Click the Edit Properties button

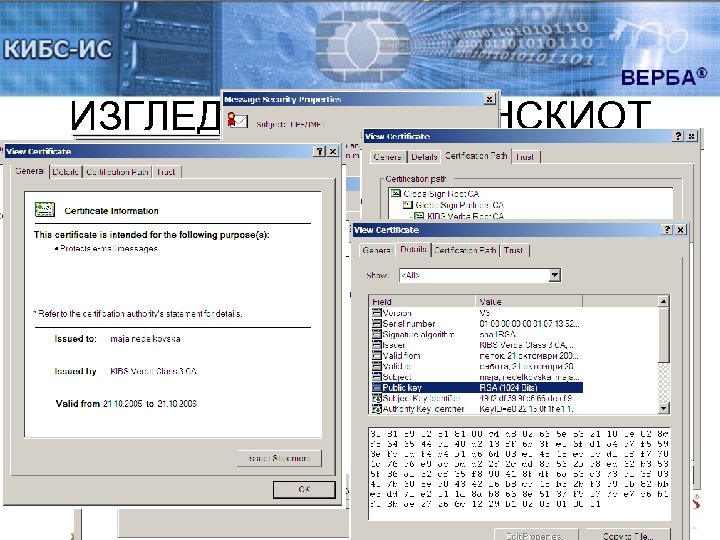point(534,535)
